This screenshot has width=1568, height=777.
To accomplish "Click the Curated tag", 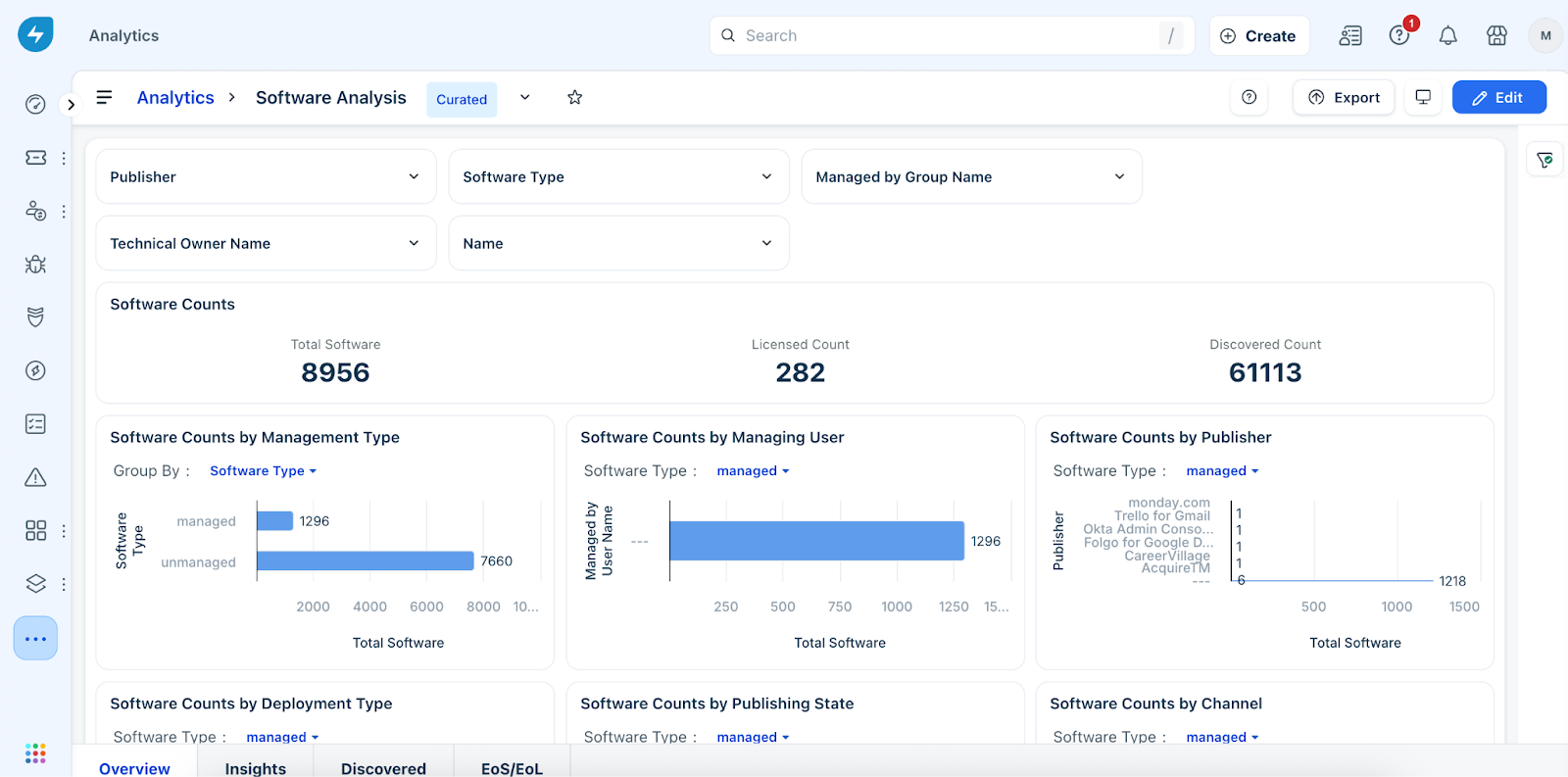I will coord(462,99).
